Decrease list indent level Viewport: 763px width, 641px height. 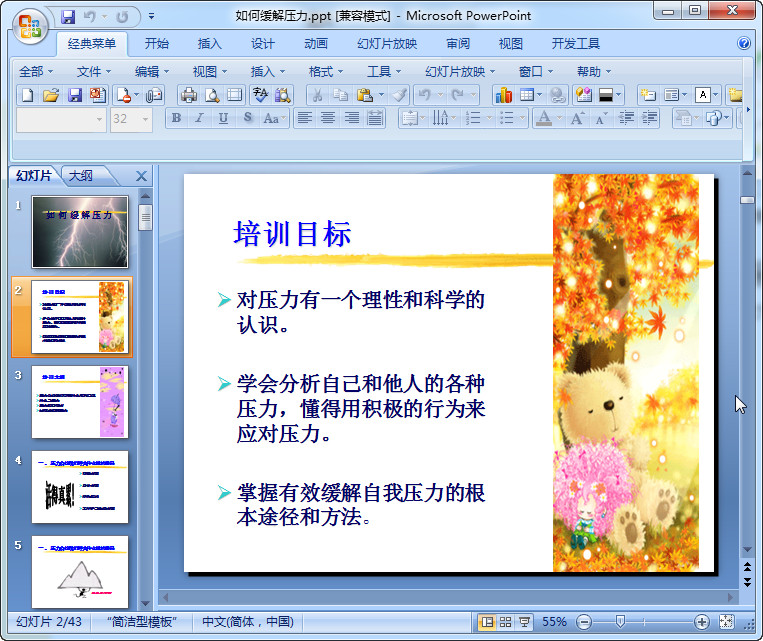tap(626, 118)
